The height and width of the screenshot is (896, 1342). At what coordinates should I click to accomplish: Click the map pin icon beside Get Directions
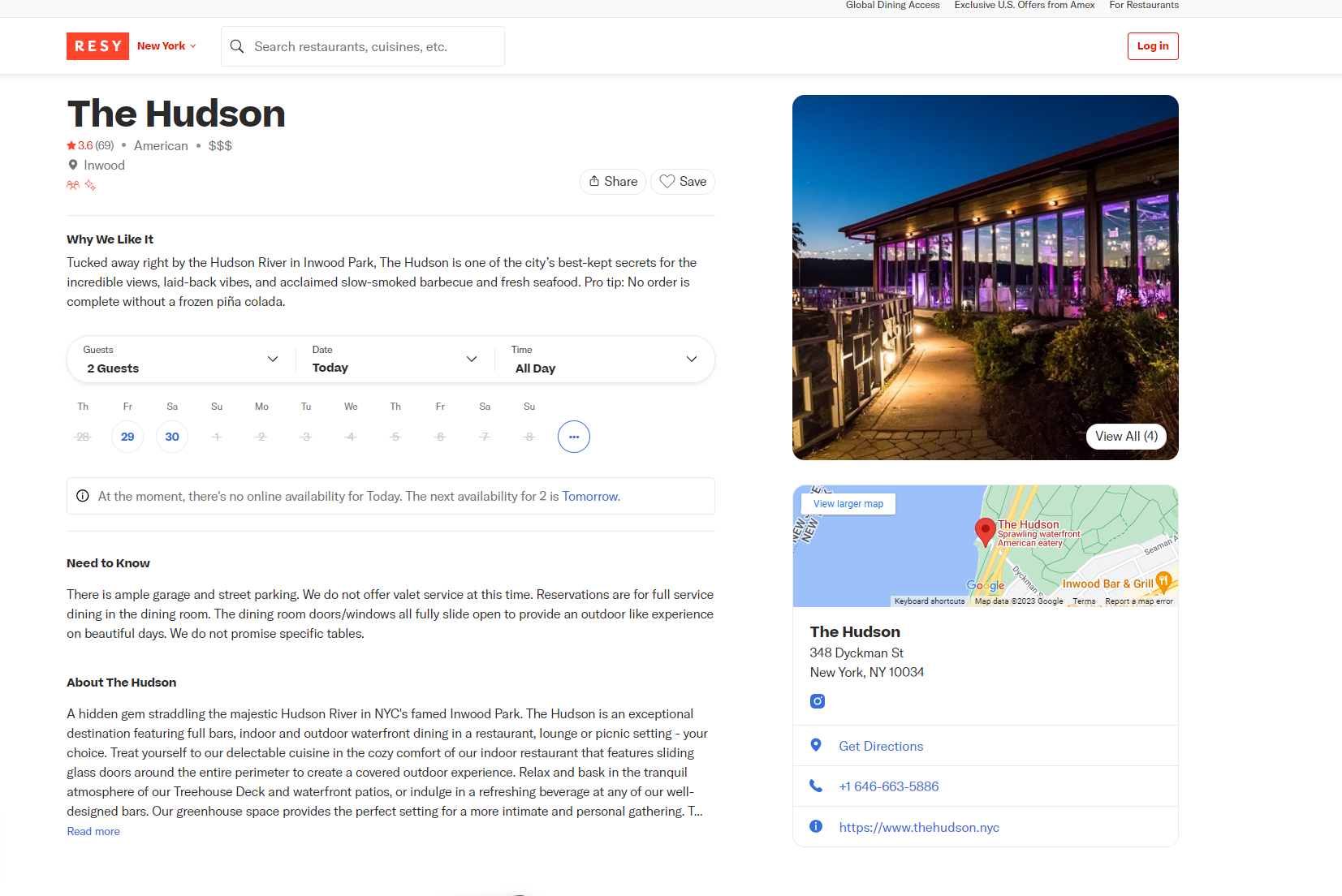816,745
